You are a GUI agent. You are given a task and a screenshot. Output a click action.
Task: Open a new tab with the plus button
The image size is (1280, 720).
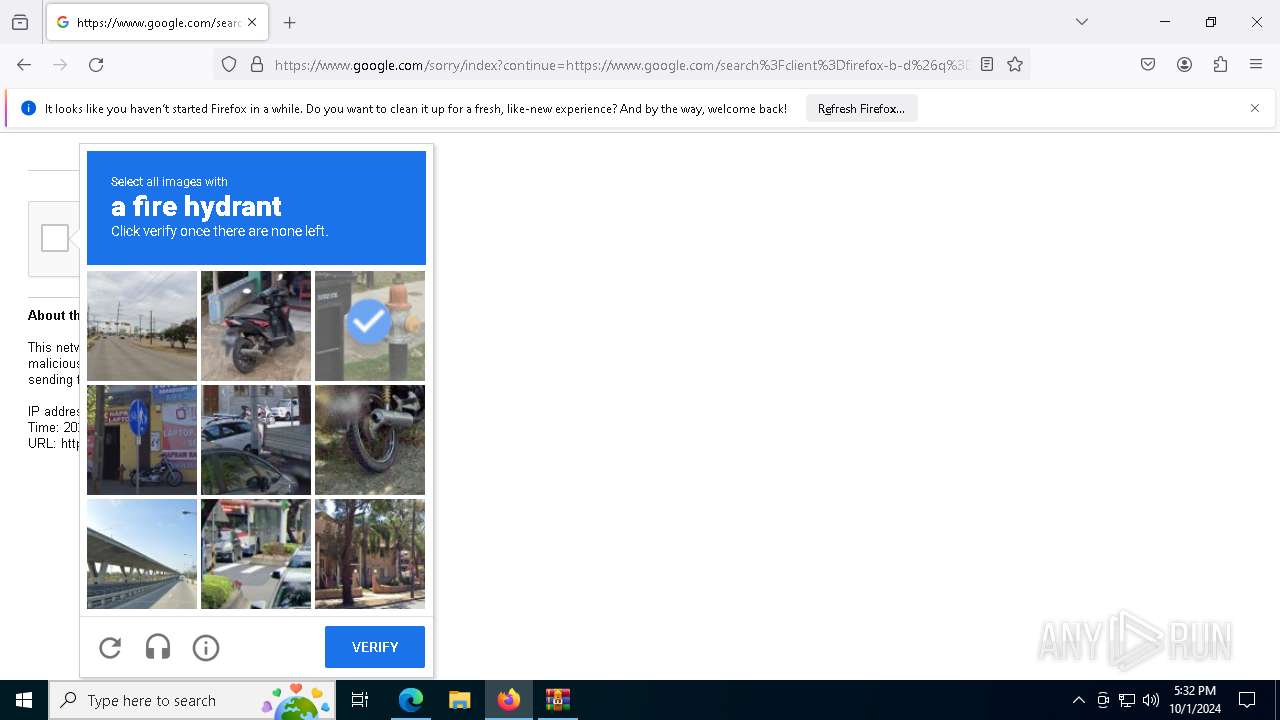click(x=290, y=22)
